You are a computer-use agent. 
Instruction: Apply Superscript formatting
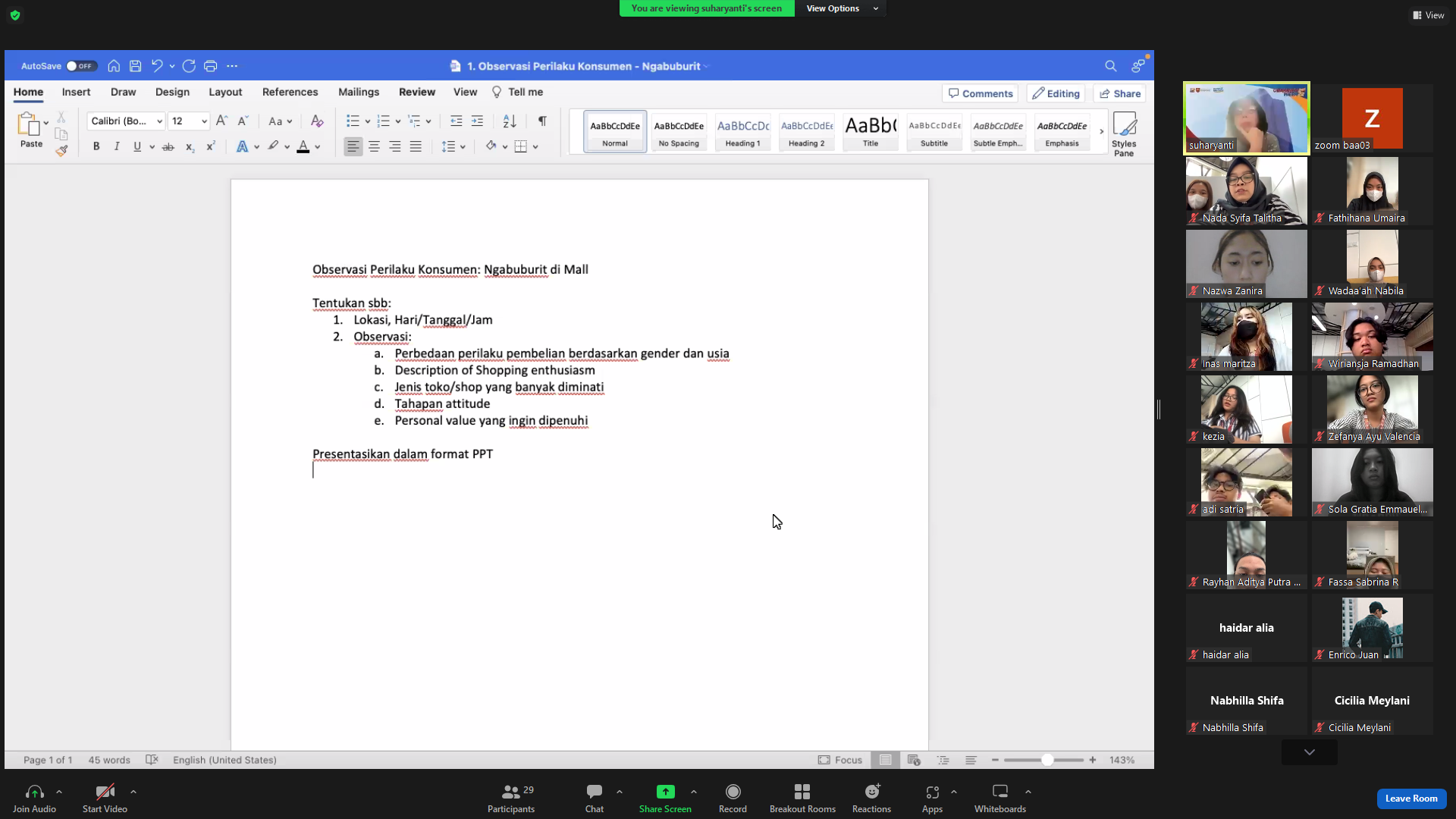(x=211, y=146)
